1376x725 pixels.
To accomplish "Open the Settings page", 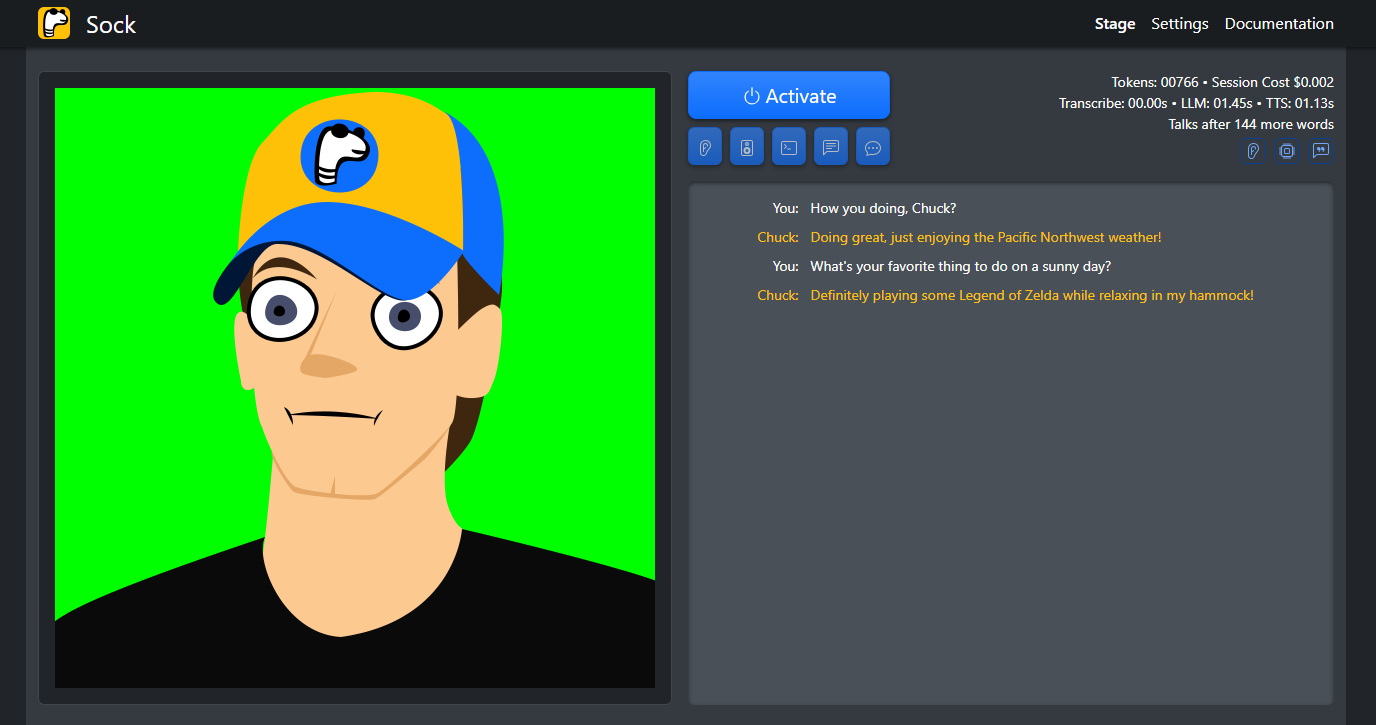I will coord(1179,24).
